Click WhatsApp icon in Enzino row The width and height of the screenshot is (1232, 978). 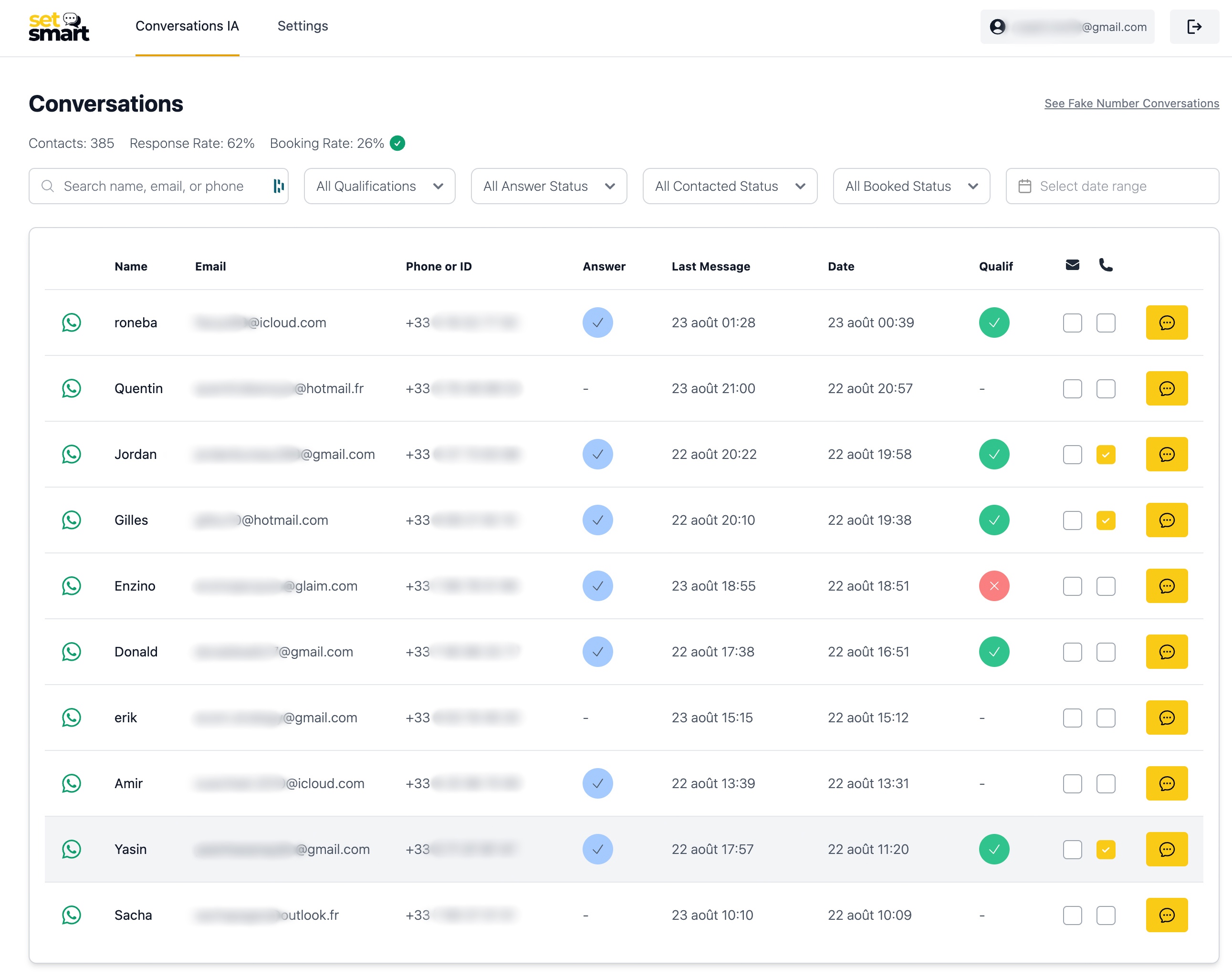click(72, 585)
